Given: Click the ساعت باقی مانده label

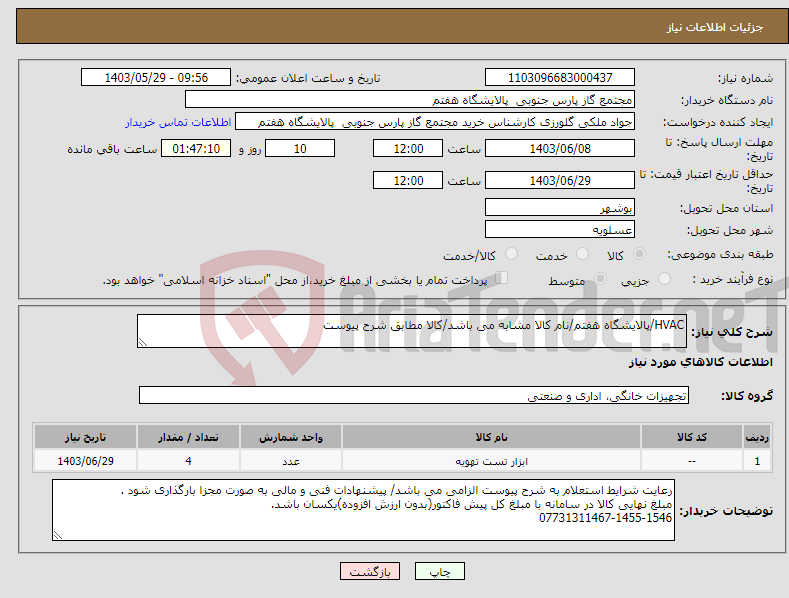Looking at the screenshot, I should tap(112, 150).
